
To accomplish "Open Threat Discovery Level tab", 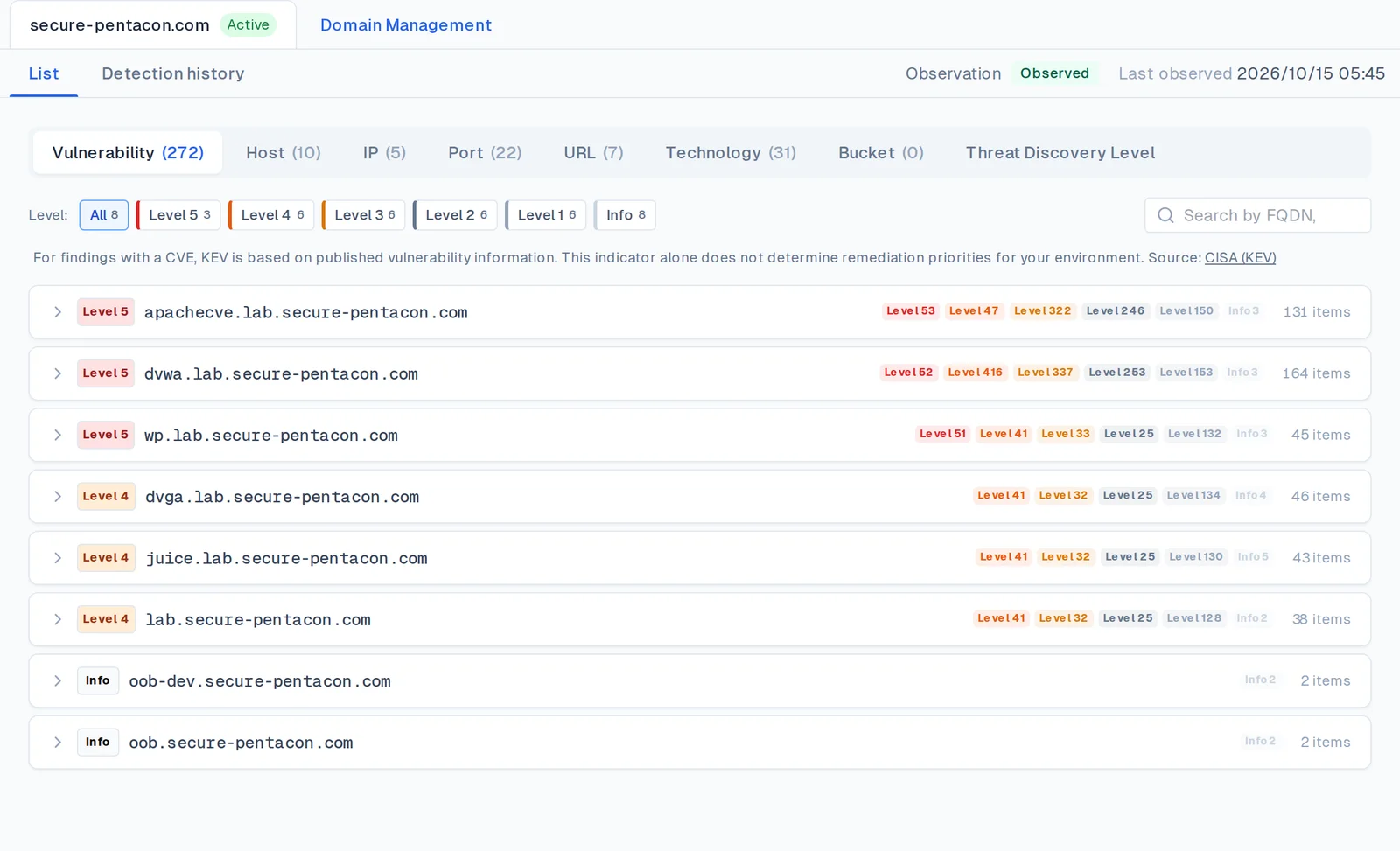I will coord(1060,152).
